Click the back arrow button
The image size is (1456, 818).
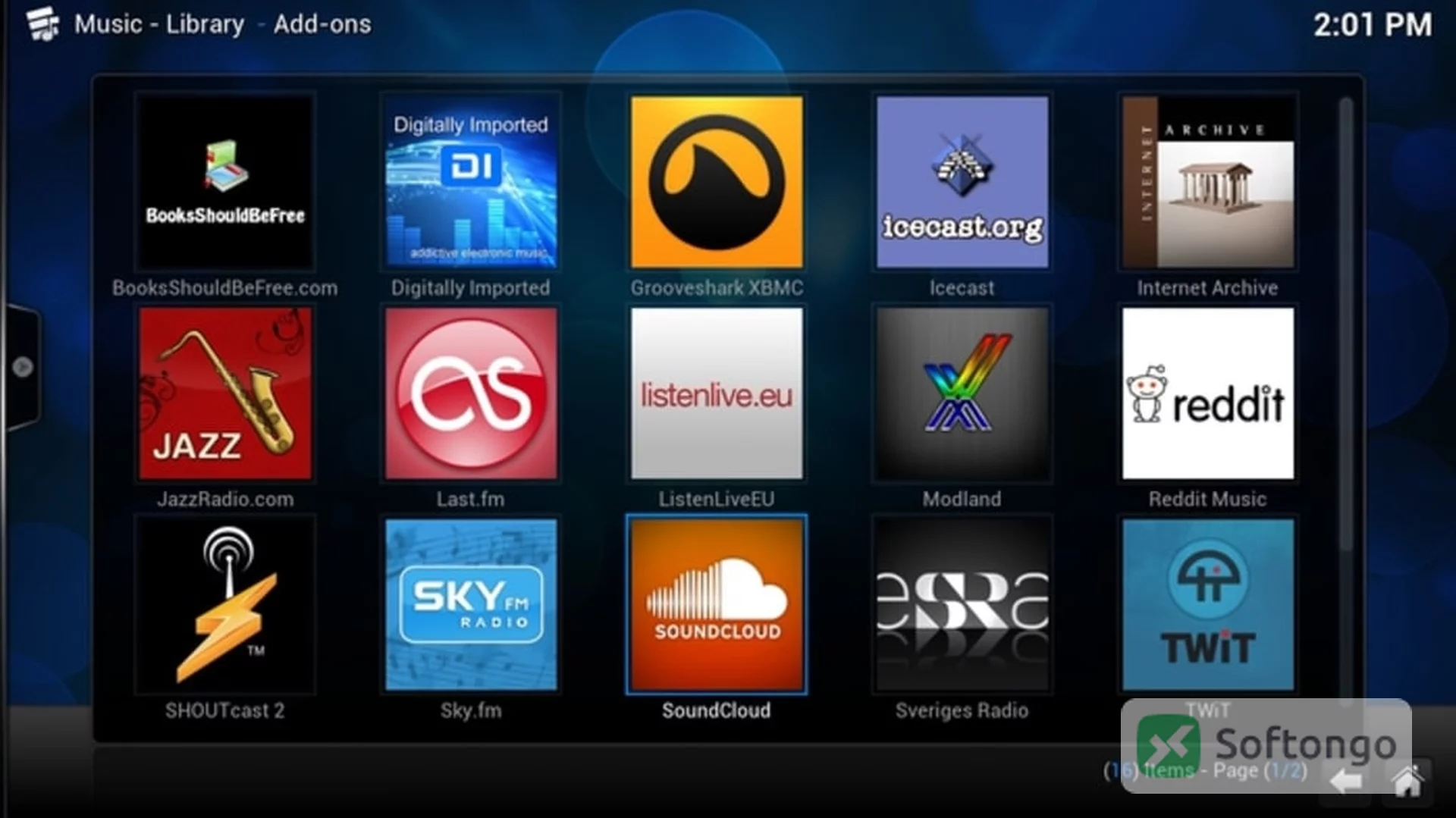(1346, 782)
